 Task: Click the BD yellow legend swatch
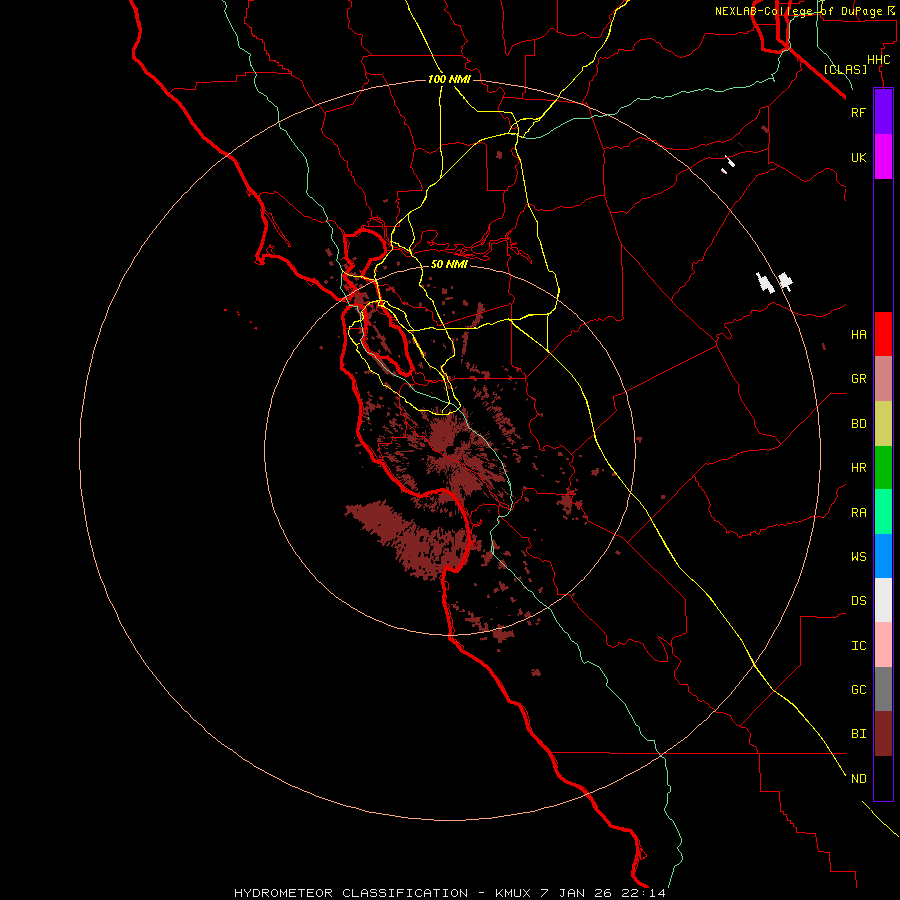coord(883,424)
